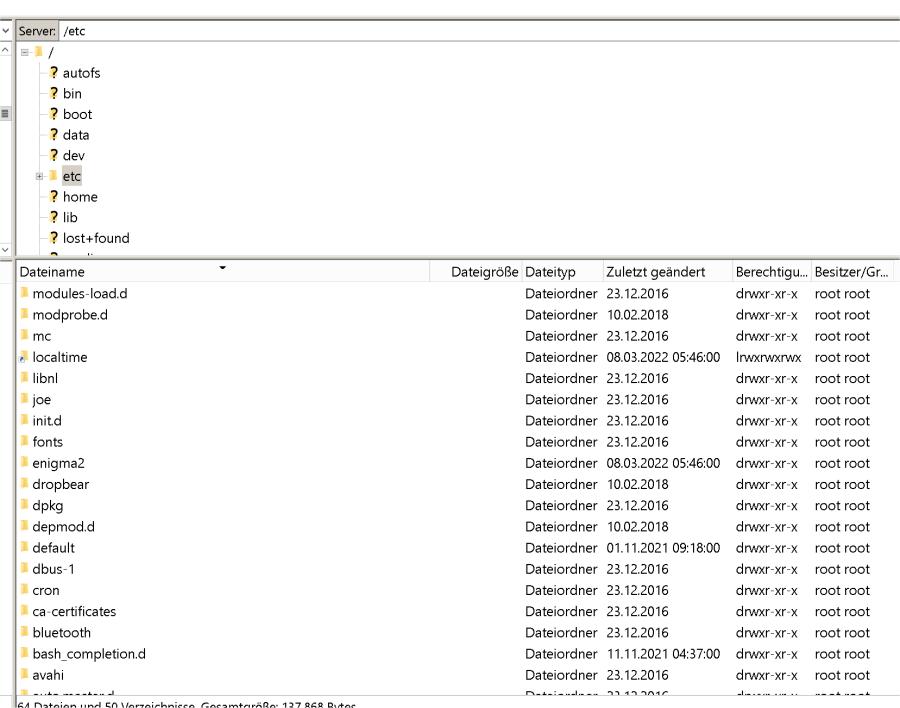900x708 pixels.
Task: Select the bash_completion.d folder row
Action: click(x=89, y=654)
